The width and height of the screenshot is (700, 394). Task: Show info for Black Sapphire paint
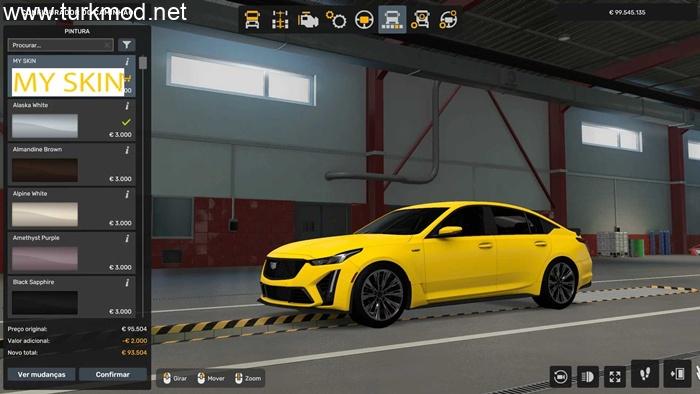127,282
